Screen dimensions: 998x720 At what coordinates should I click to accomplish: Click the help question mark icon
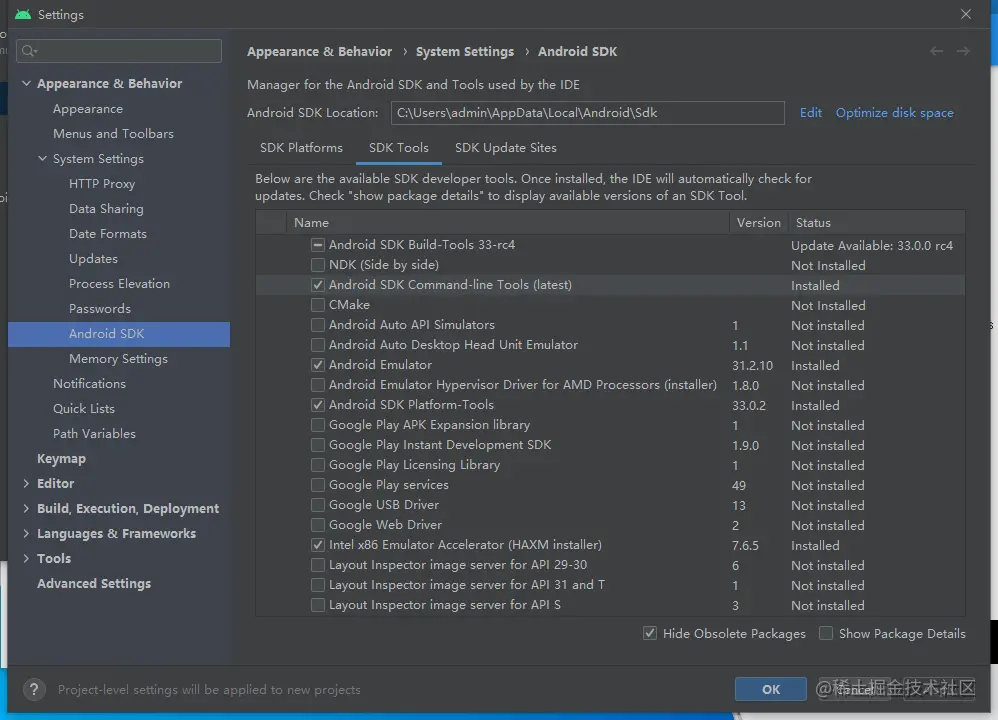34,689
